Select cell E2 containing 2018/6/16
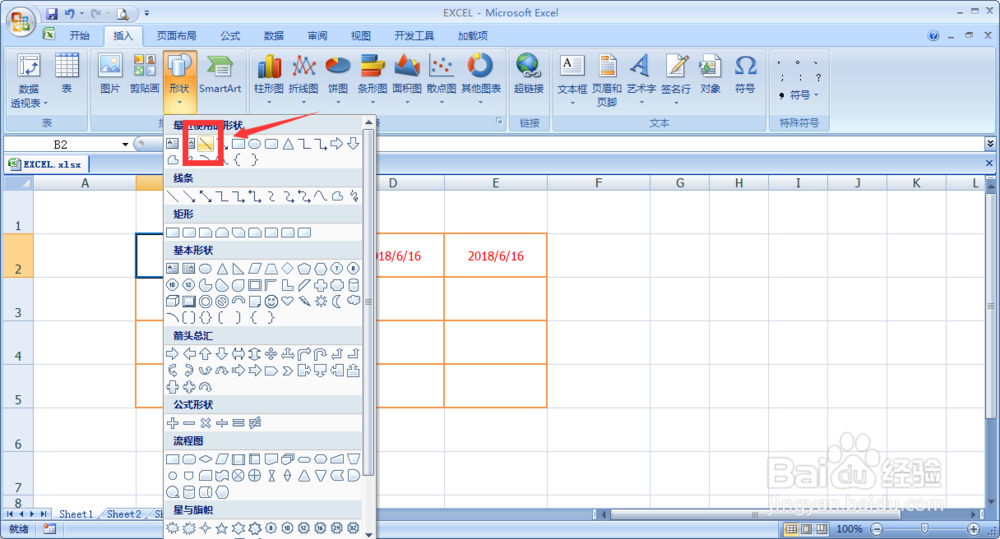Screen dimensions: 1000x539 click(x=496, y=255)
